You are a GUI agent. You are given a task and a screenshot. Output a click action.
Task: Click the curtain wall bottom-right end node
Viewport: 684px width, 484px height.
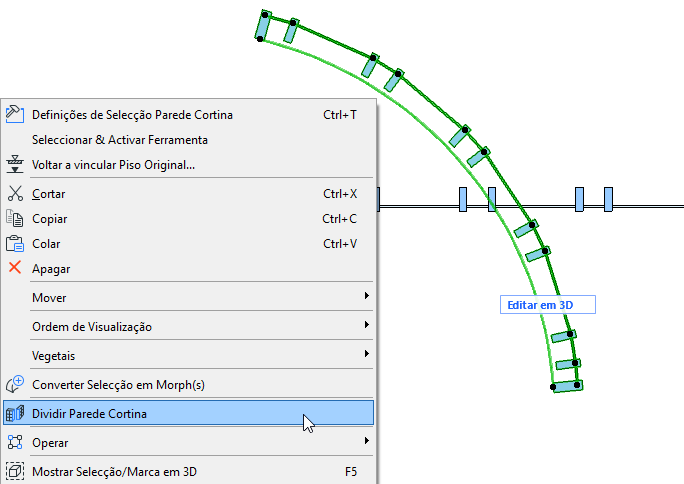(x=577, y=385)
